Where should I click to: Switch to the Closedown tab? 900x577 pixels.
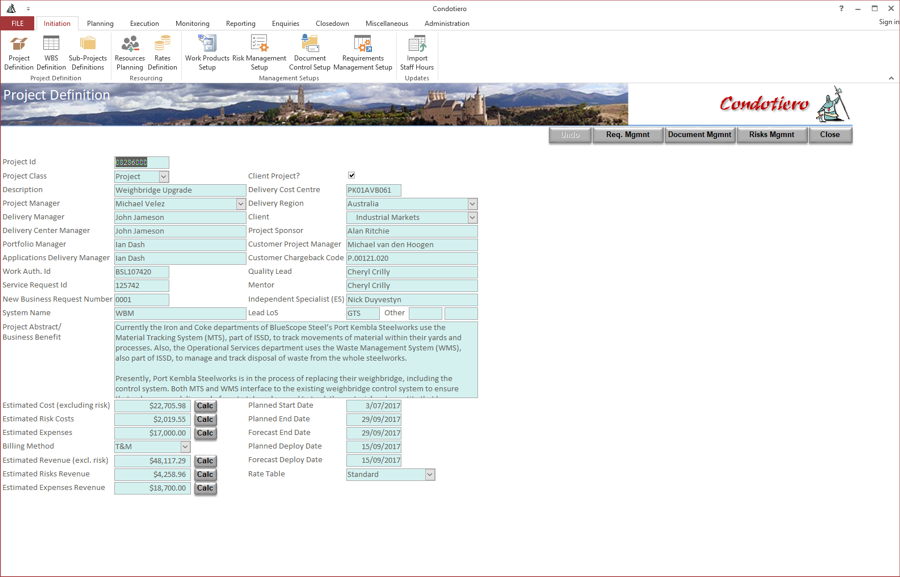tap(332, 24)
